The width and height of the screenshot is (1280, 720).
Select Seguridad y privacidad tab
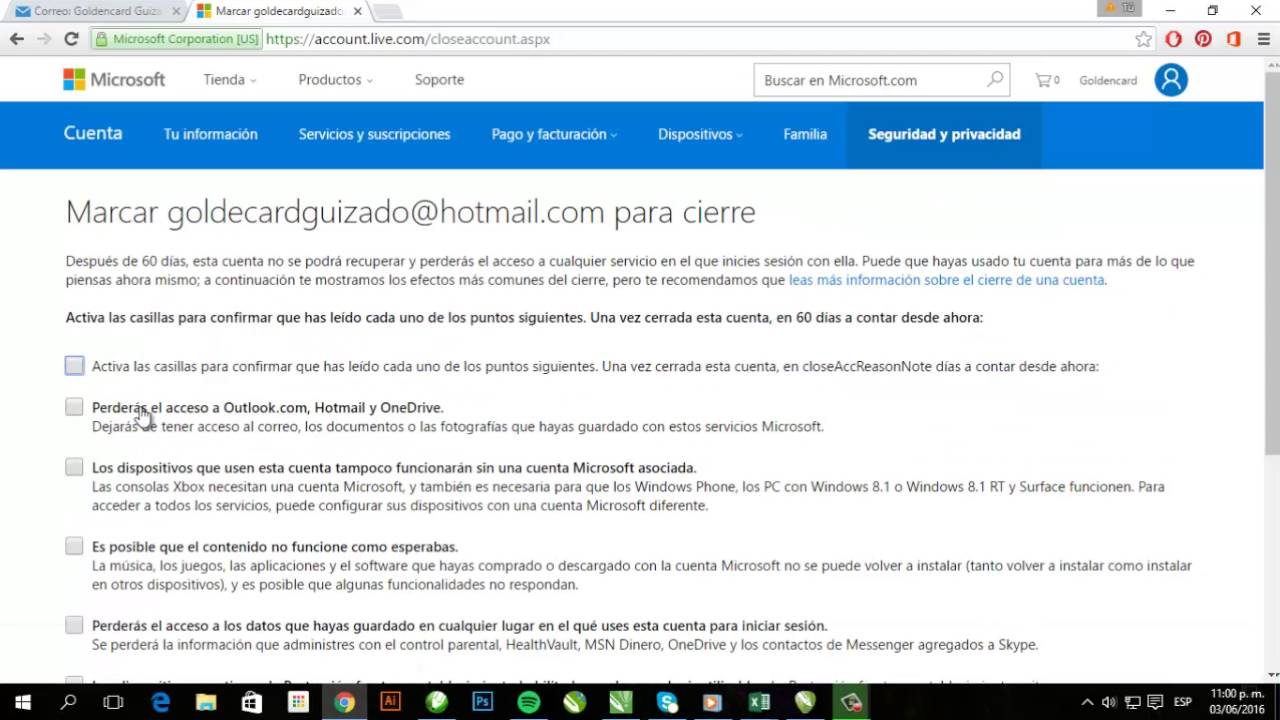944,134
